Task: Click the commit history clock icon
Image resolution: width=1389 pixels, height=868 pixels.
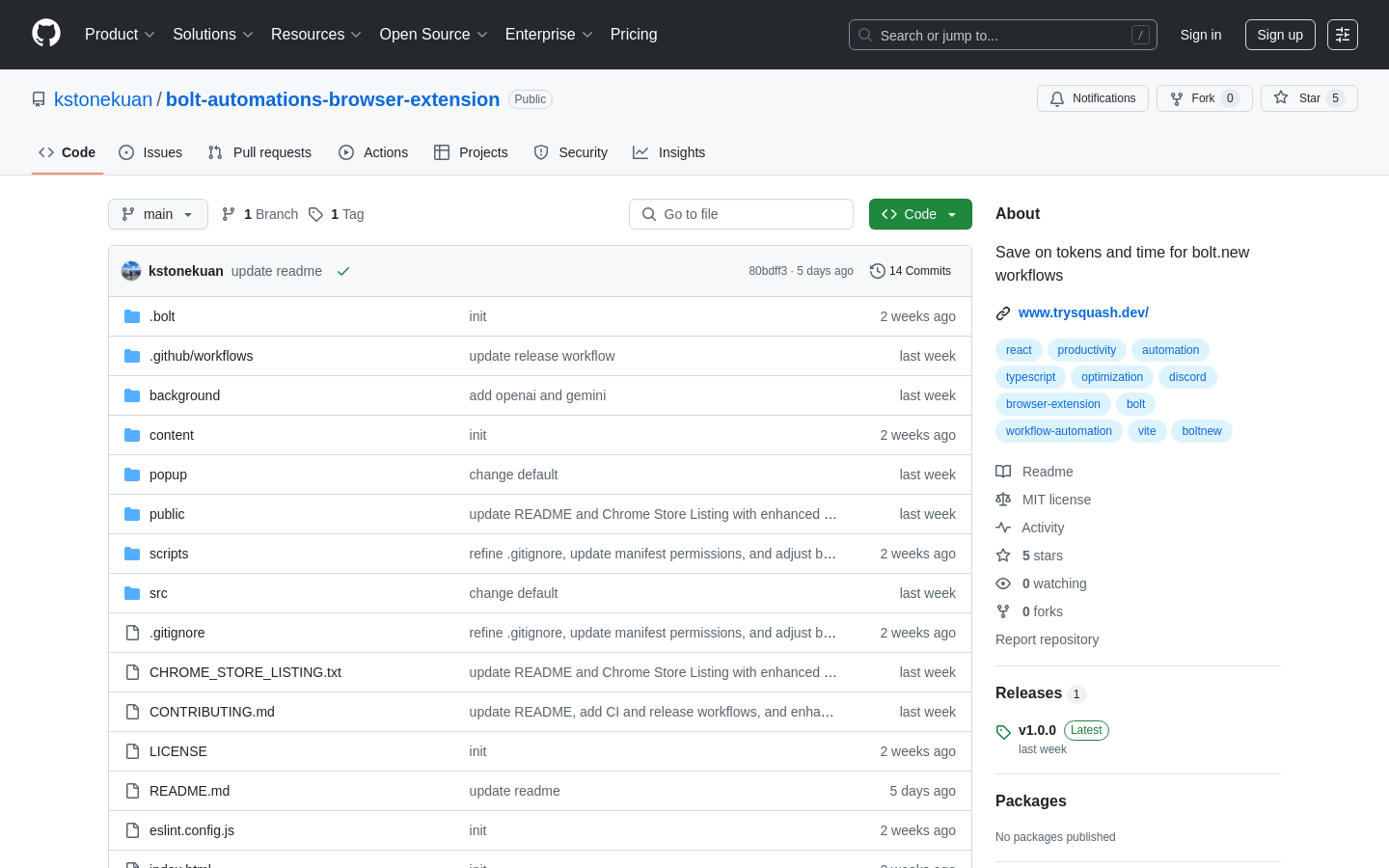Action: click(877, 271)
